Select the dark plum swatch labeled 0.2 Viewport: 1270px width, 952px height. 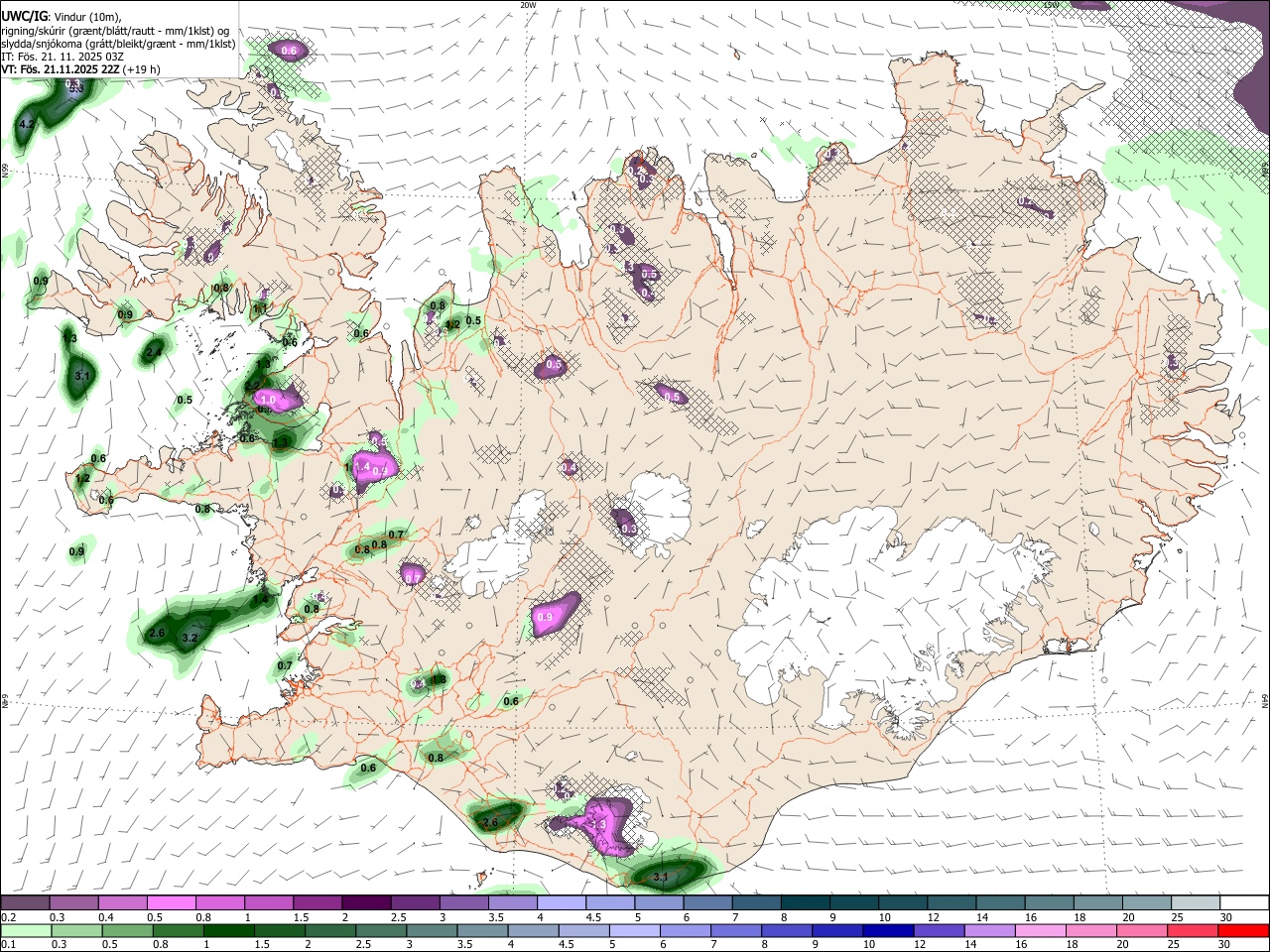tap(25, 902)
